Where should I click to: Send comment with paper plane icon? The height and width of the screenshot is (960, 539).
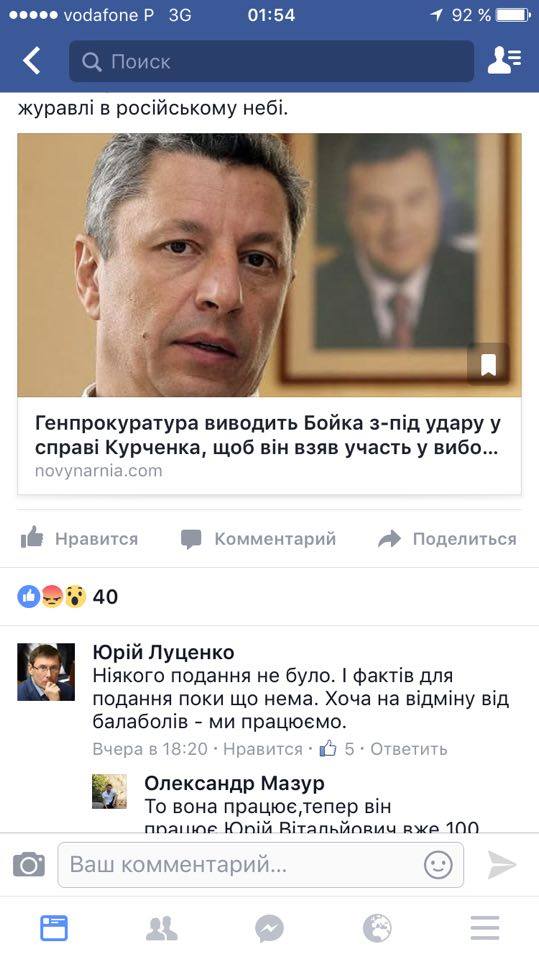502,864
